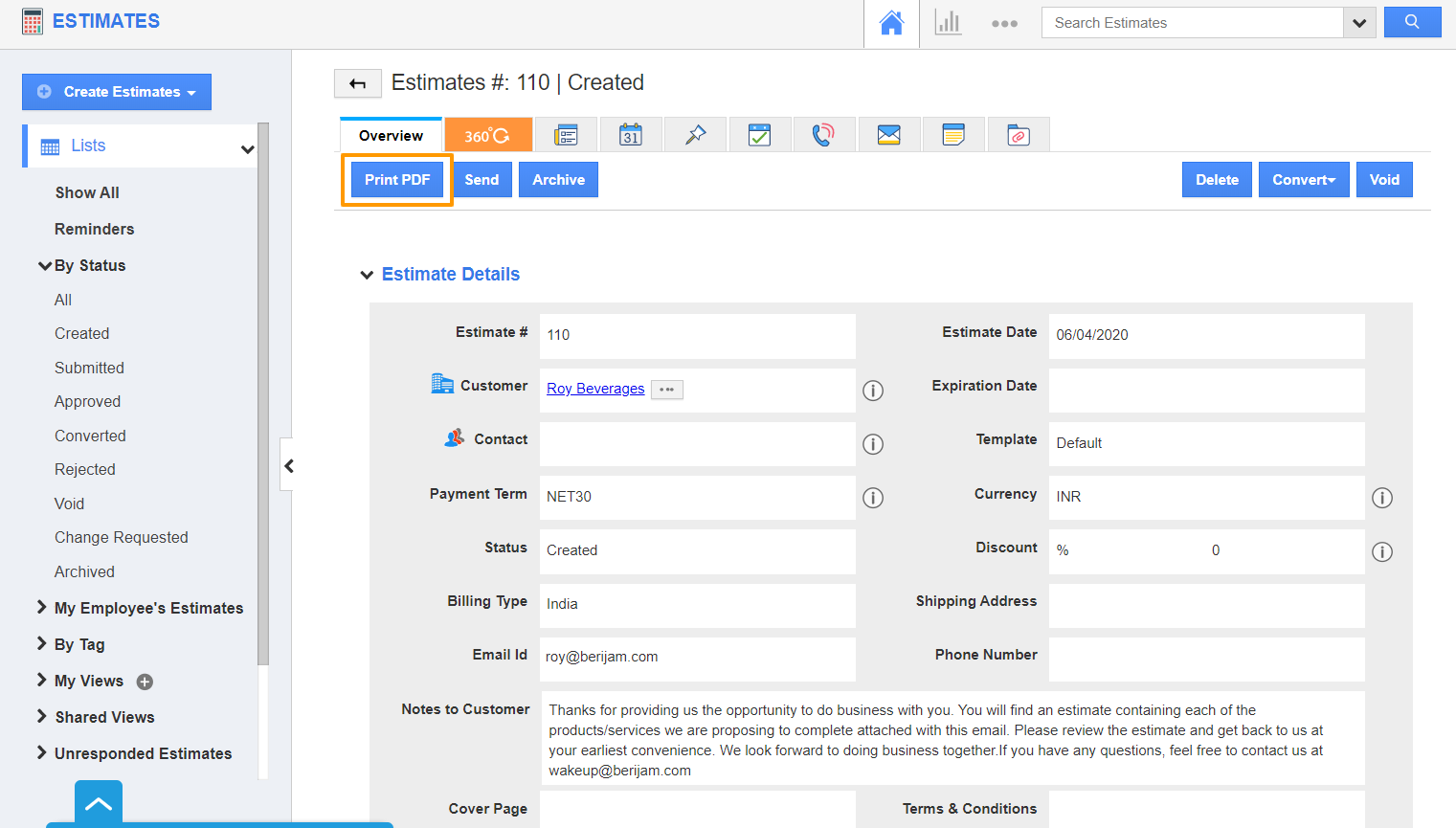Collapse the Lists section chevron
The height and width of the screenshot is (828, 1456).
point(248,149)
